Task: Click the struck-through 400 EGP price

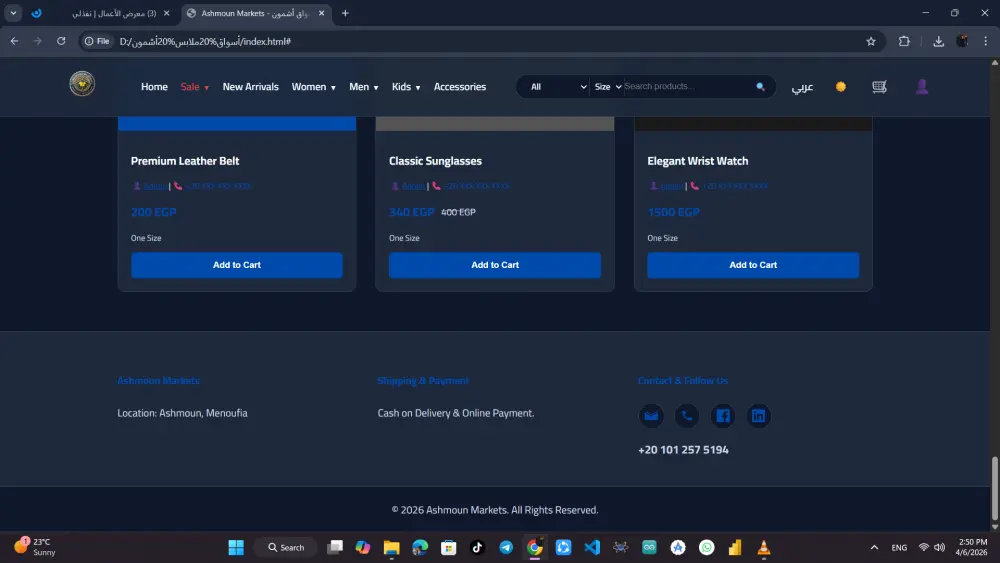Action: [458, 212]
